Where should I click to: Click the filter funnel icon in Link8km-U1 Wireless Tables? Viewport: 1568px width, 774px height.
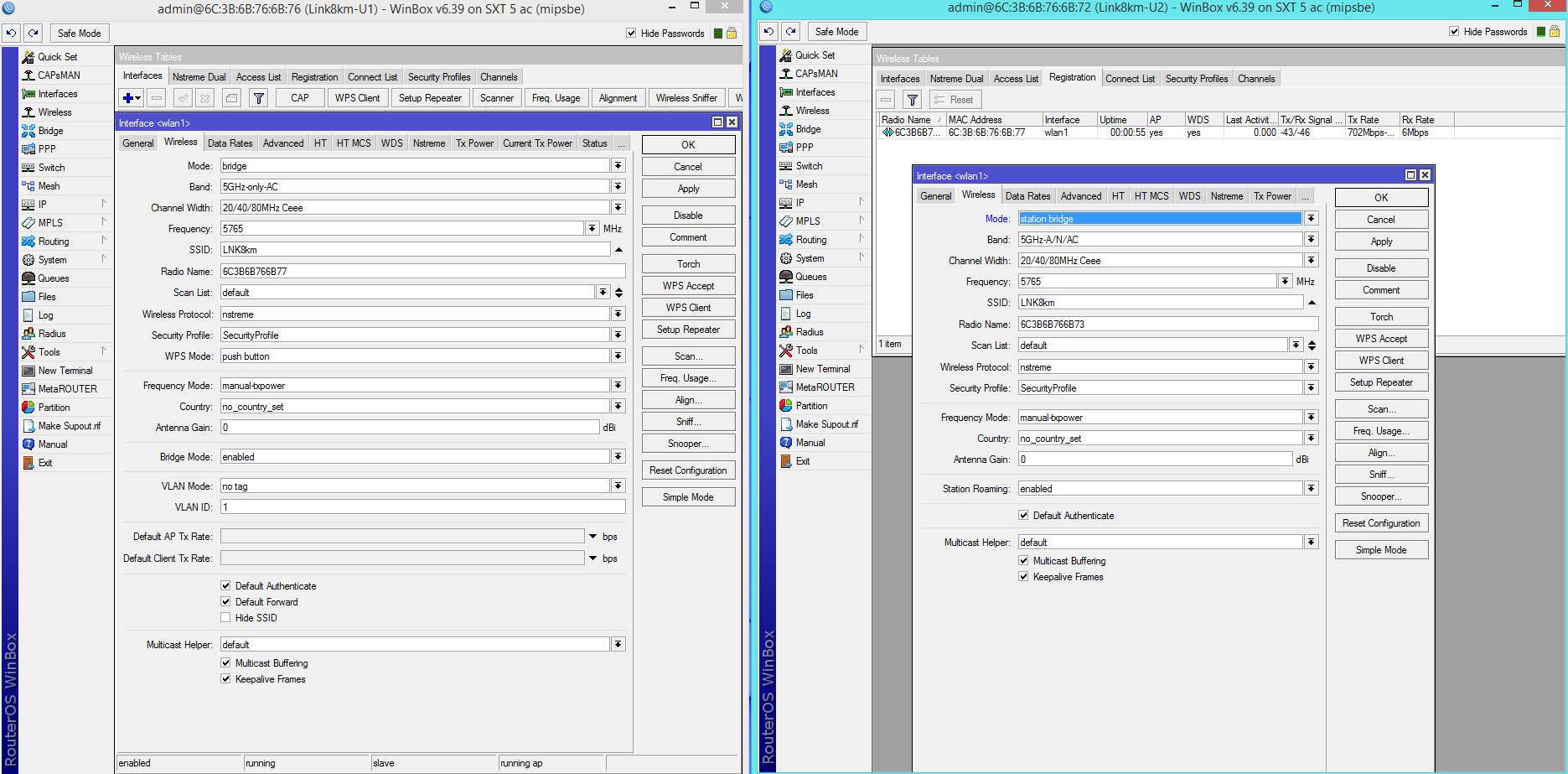pos(259,98)
